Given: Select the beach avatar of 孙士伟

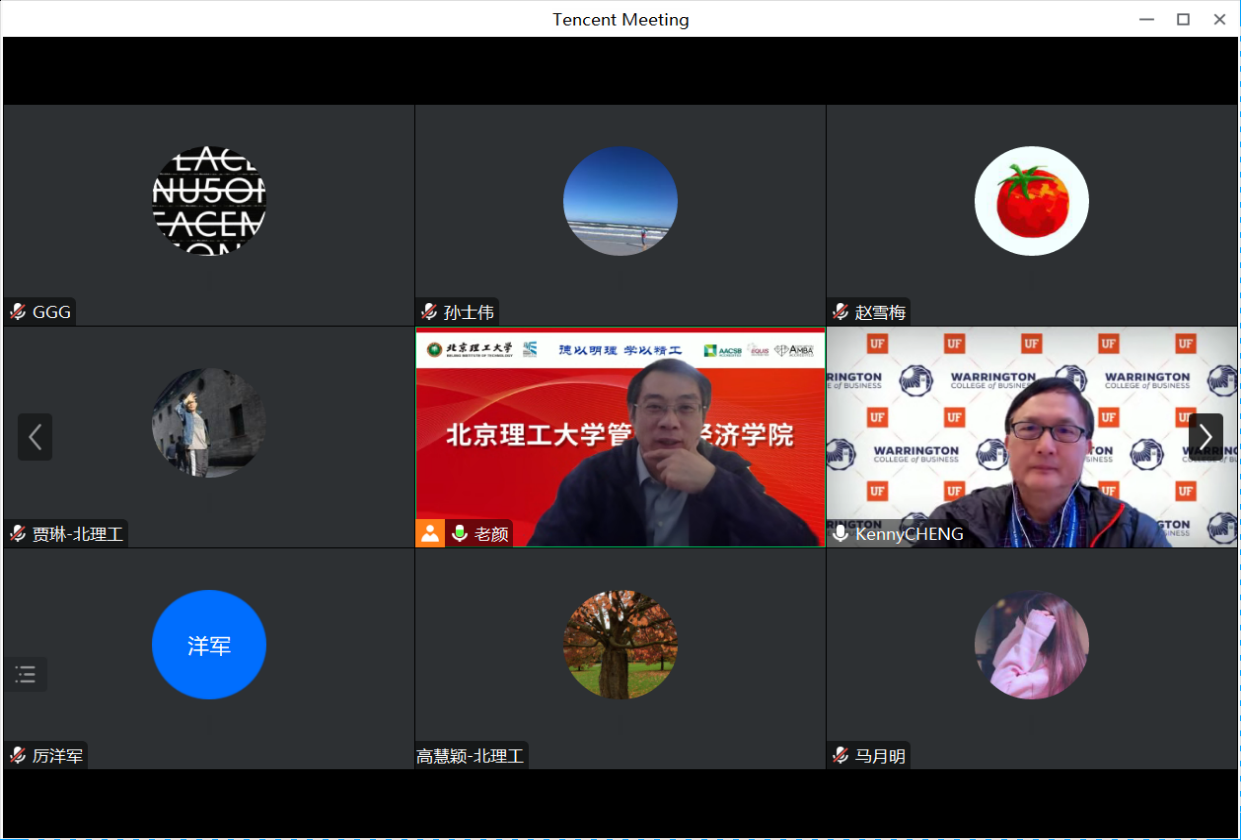Looking at the screenshot, I should 620,201.
